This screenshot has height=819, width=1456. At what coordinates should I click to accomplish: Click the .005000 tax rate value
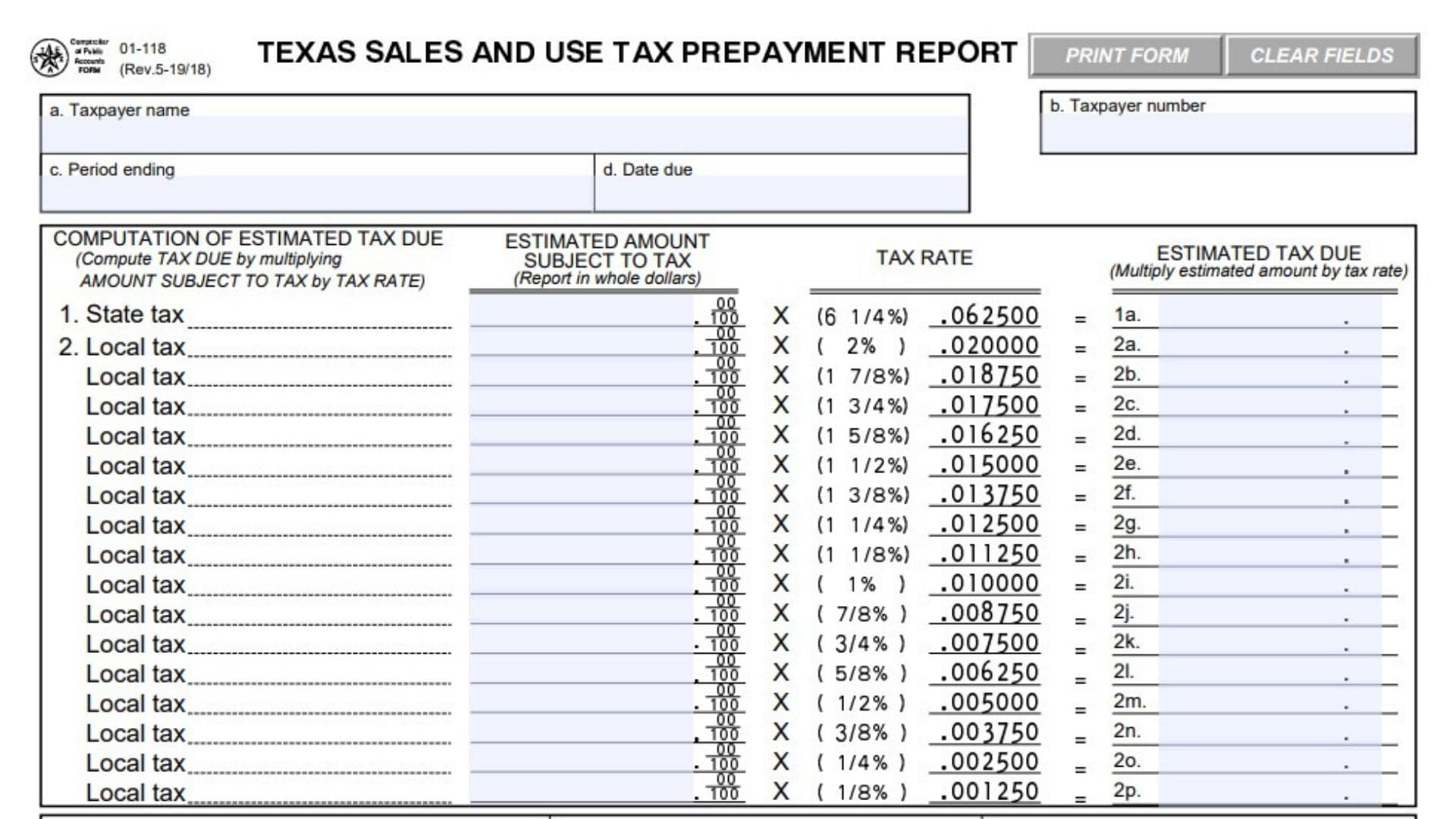coord(989,702)
